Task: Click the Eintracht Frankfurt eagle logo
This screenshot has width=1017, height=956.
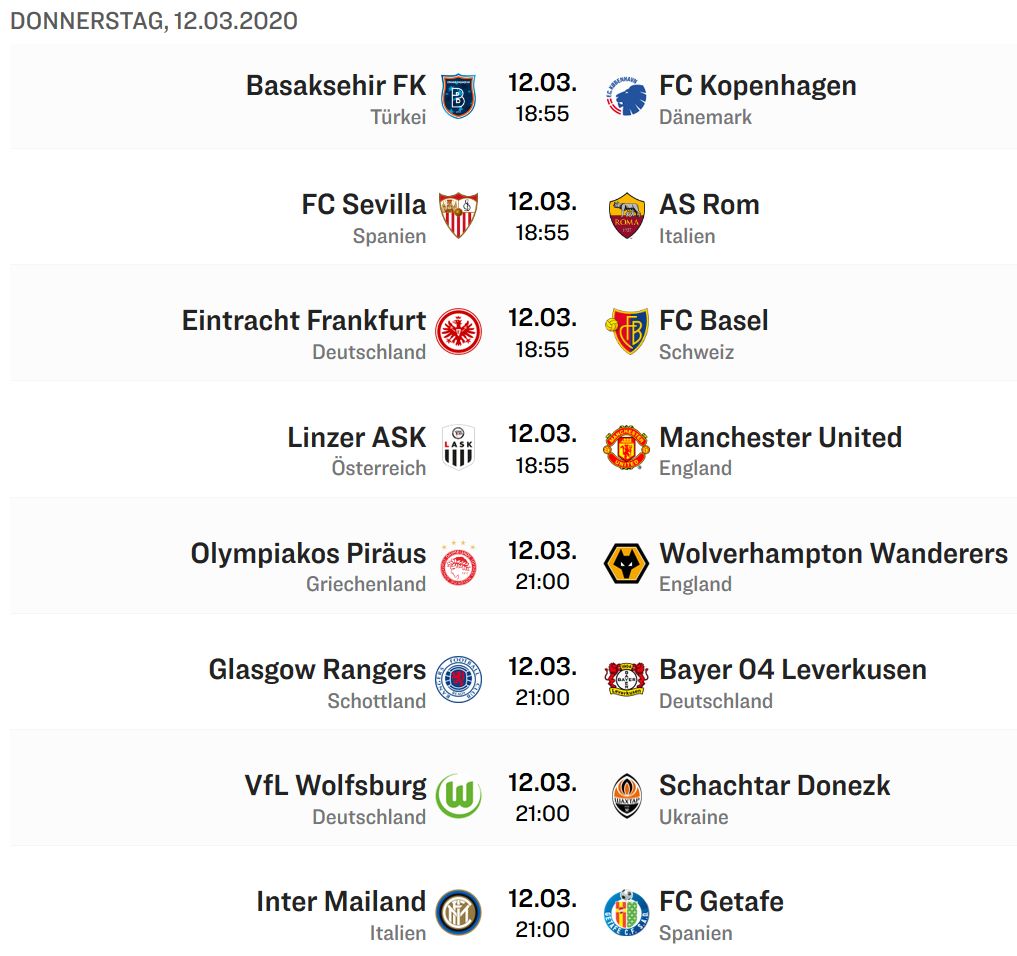Action: point(458,331)
